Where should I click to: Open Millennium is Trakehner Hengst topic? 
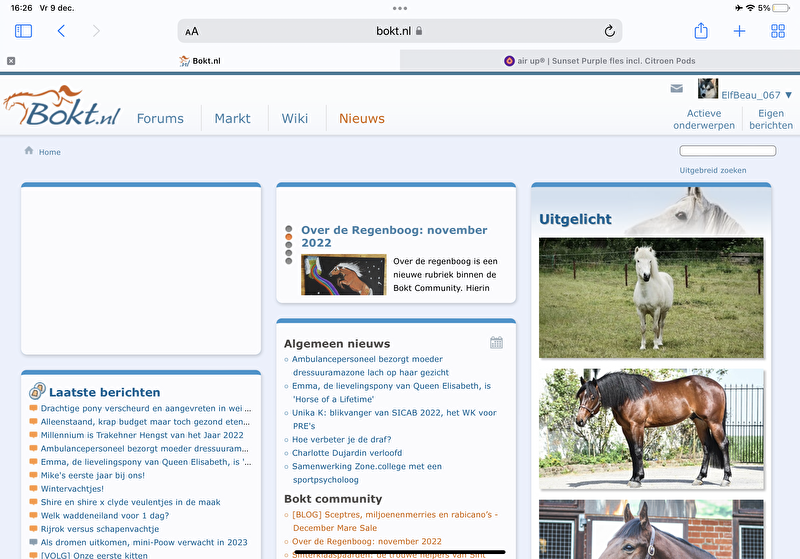pyautogui.click(x=142, y=435)
